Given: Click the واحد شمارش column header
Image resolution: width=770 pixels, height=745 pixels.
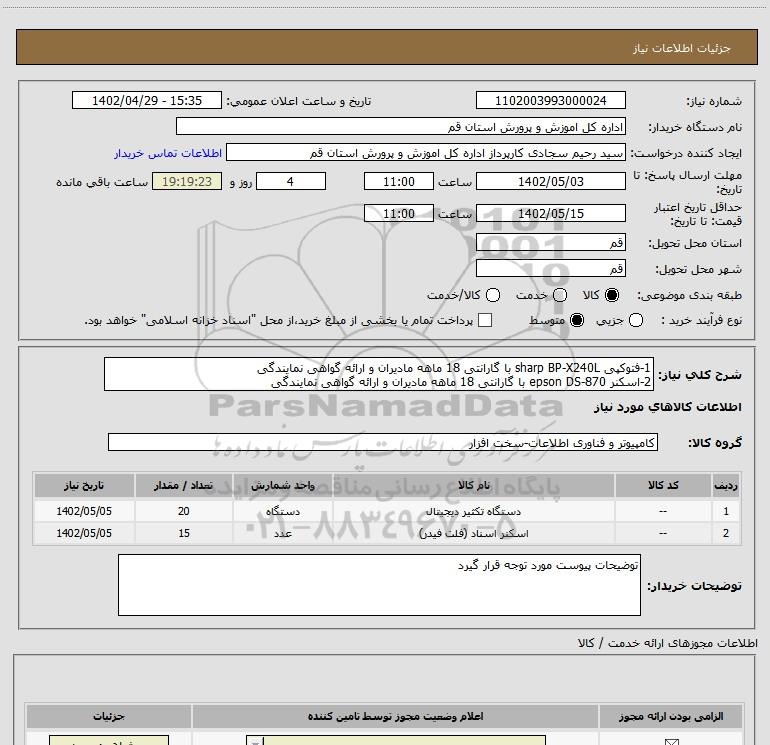Looking at the screenshot, I should pyautogui.click(x=283, y=486).
